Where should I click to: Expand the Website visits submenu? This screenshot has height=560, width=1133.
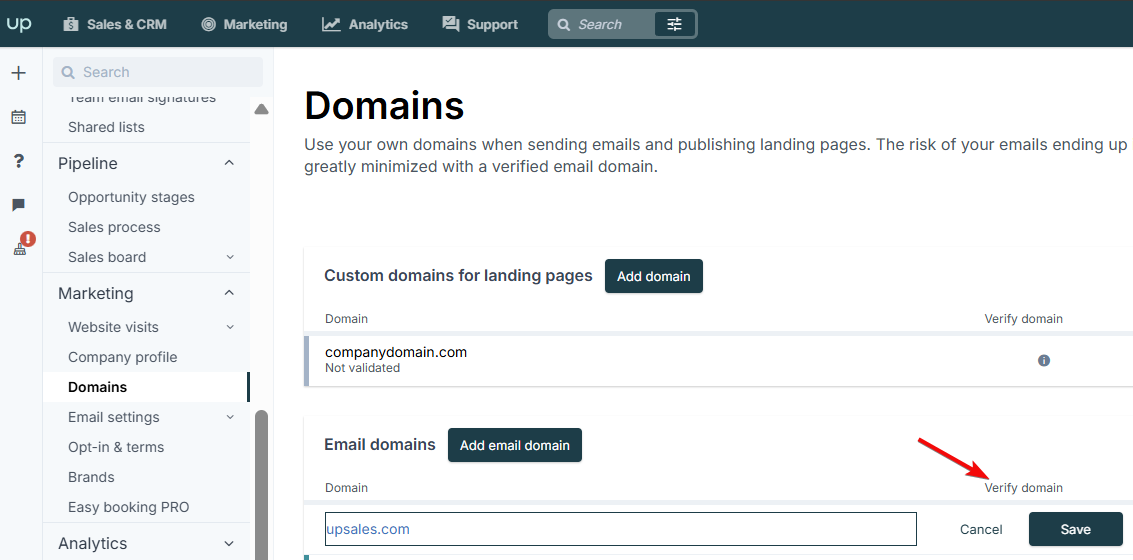coord(230,327)
